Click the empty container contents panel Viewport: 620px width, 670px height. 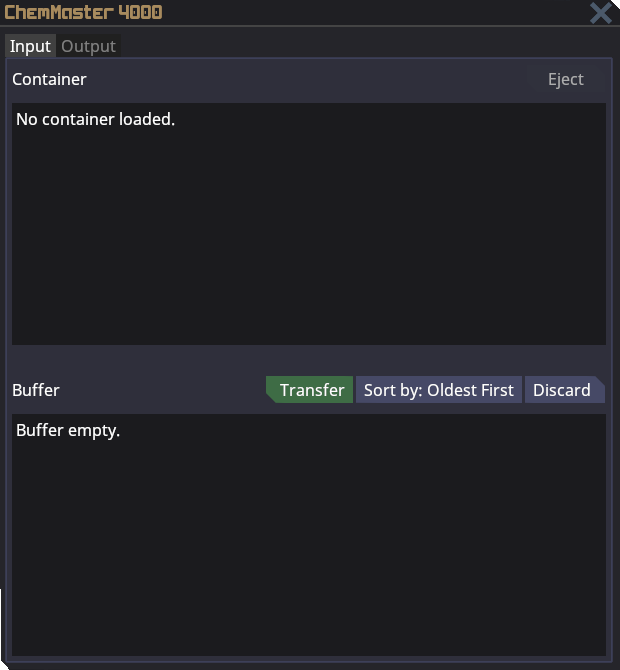(308, 240)
